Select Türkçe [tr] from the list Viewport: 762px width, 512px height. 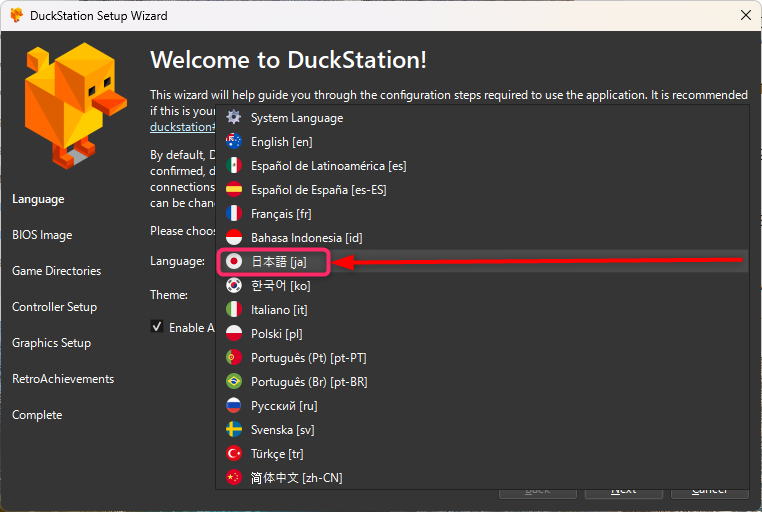pos(277,454)
